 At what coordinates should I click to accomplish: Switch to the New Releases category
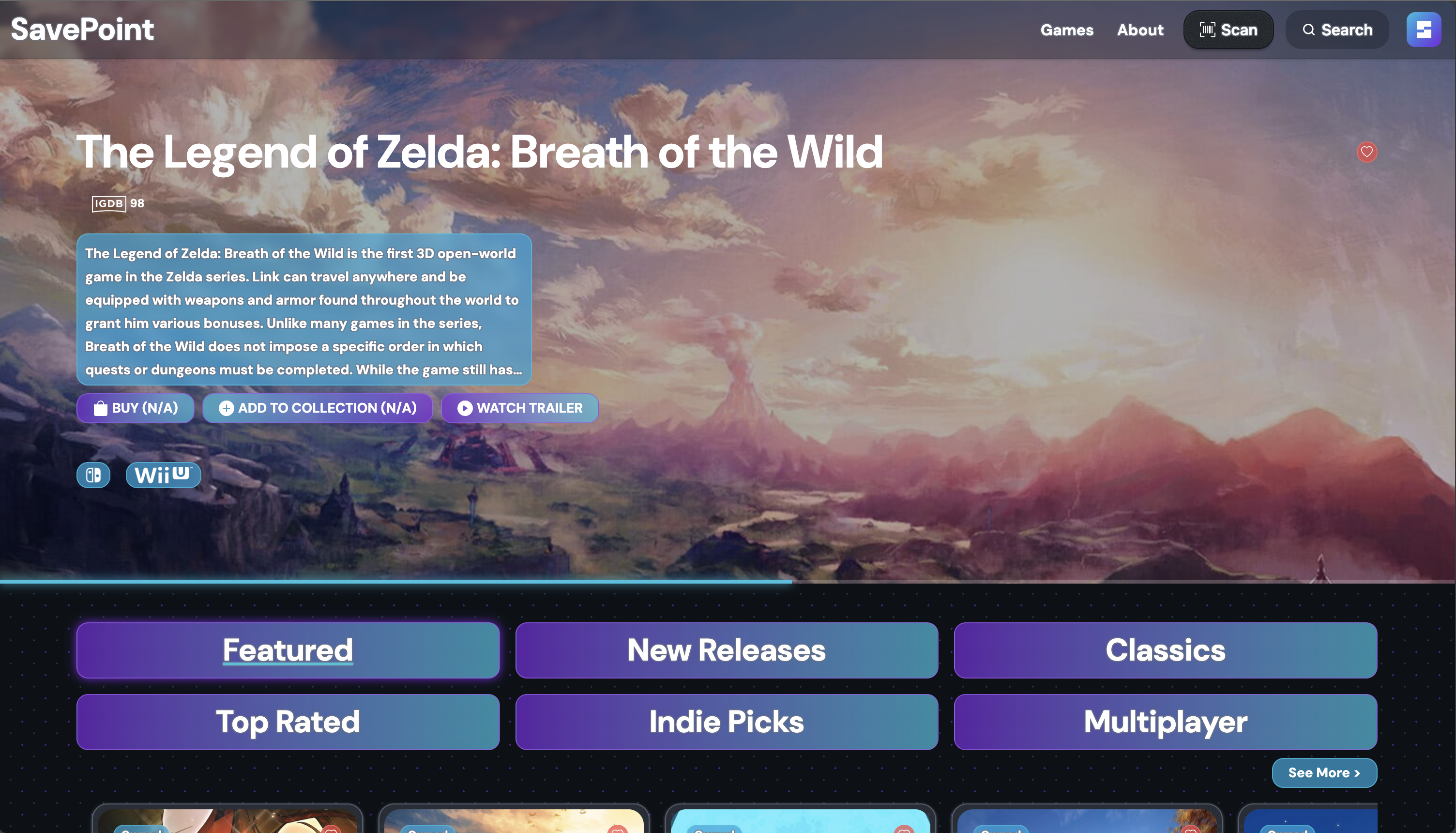click(726, 650)
